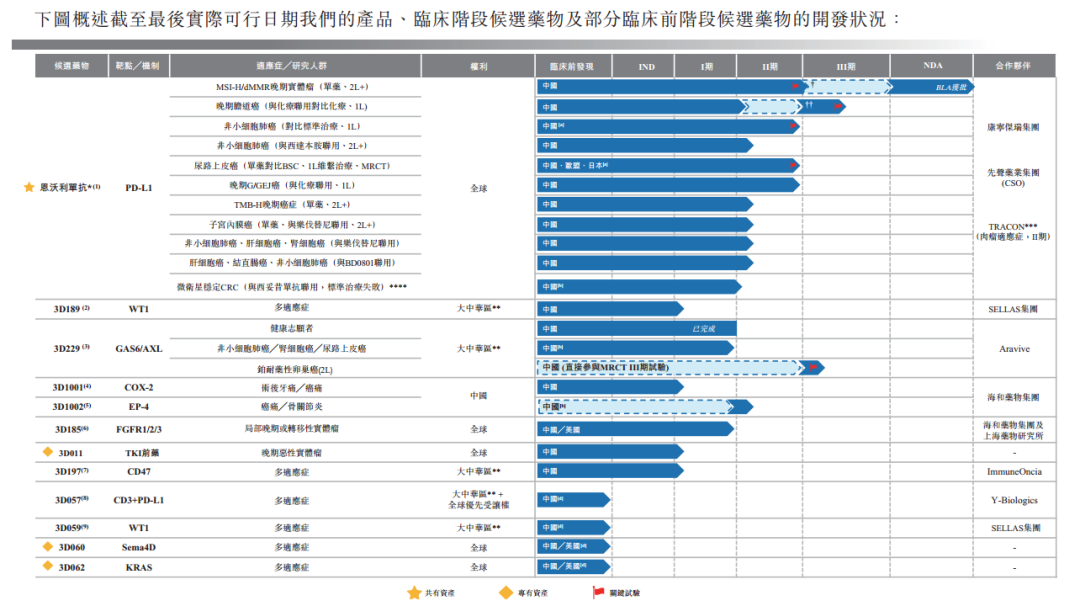Viewport: 1080px width, 606px height.
Task: Click red flag on 中國、歐盟、日本 bar
Action: 795,165
